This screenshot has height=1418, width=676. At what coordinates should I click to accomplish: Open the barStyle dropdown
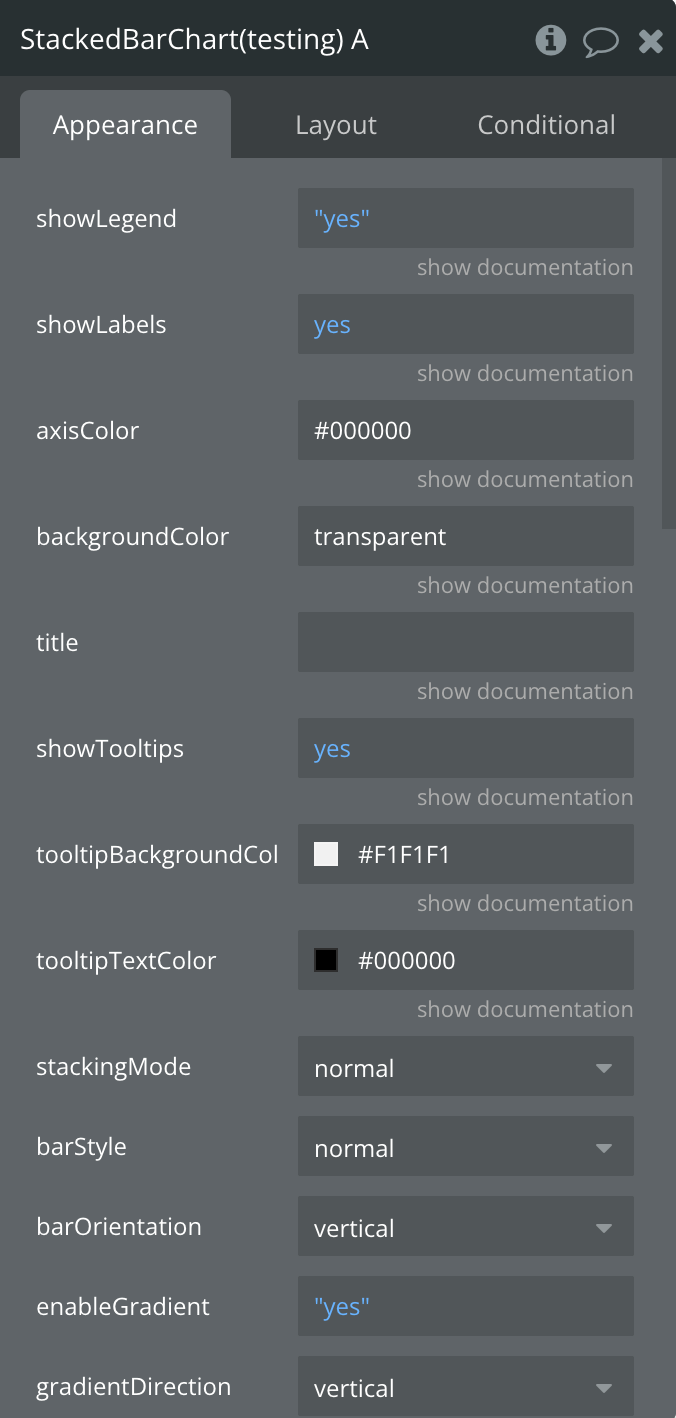pyautogui.click(x=465, y=1147)
